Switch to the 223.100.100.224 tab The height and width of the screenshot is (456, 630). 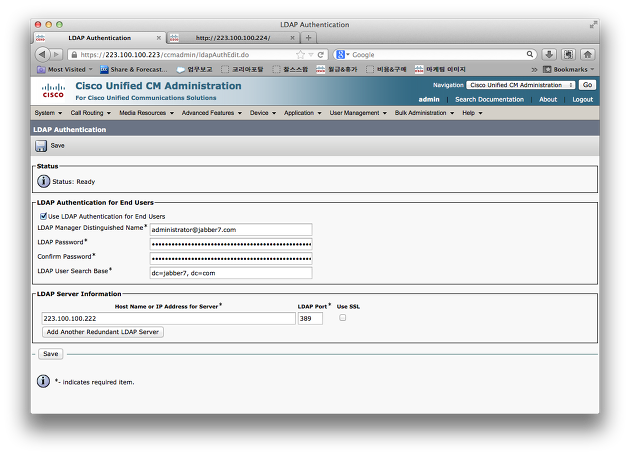tap(233, 38)
